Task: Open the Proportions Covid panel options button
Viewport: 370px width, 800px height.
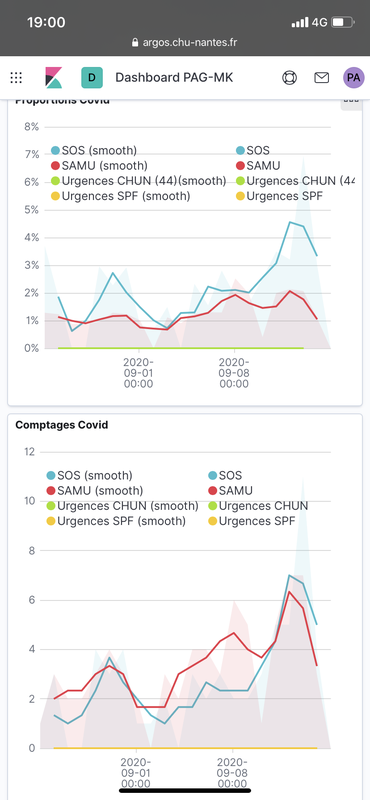Action: coord(351,102)
